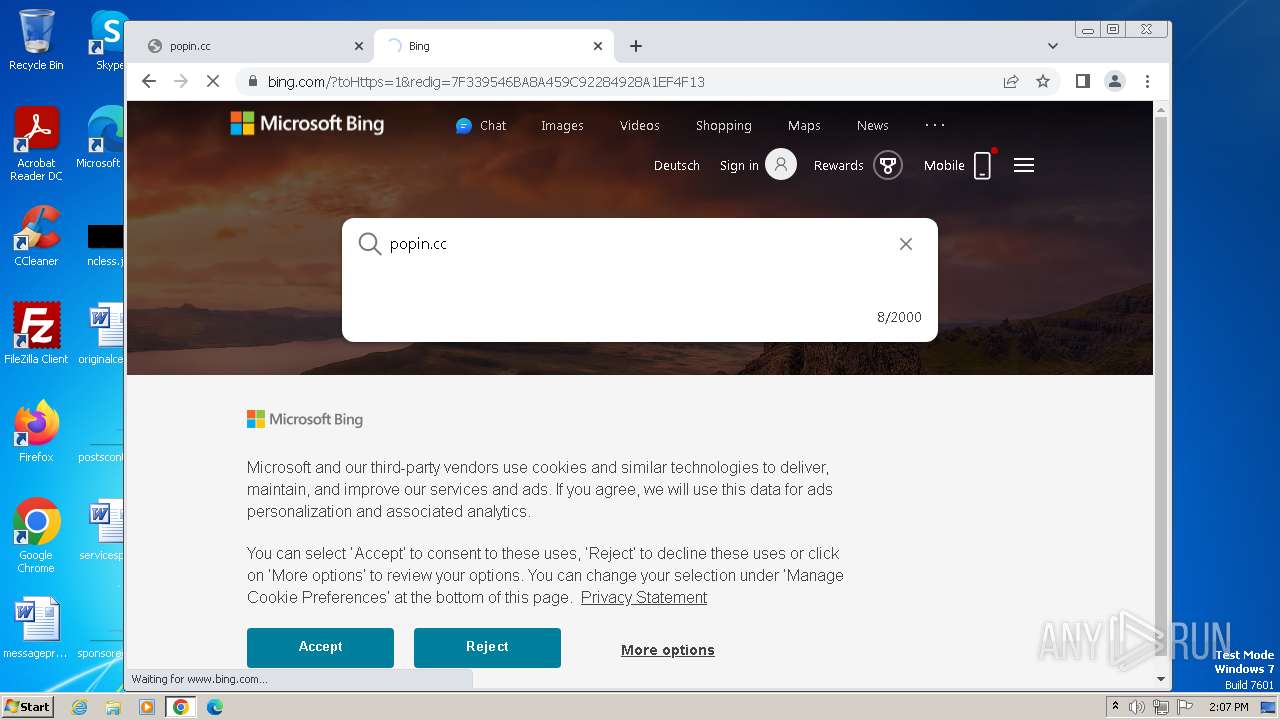
Task: Open Google Chrome desktop icon
Action: pyautogui.click(x=36, y=536)
